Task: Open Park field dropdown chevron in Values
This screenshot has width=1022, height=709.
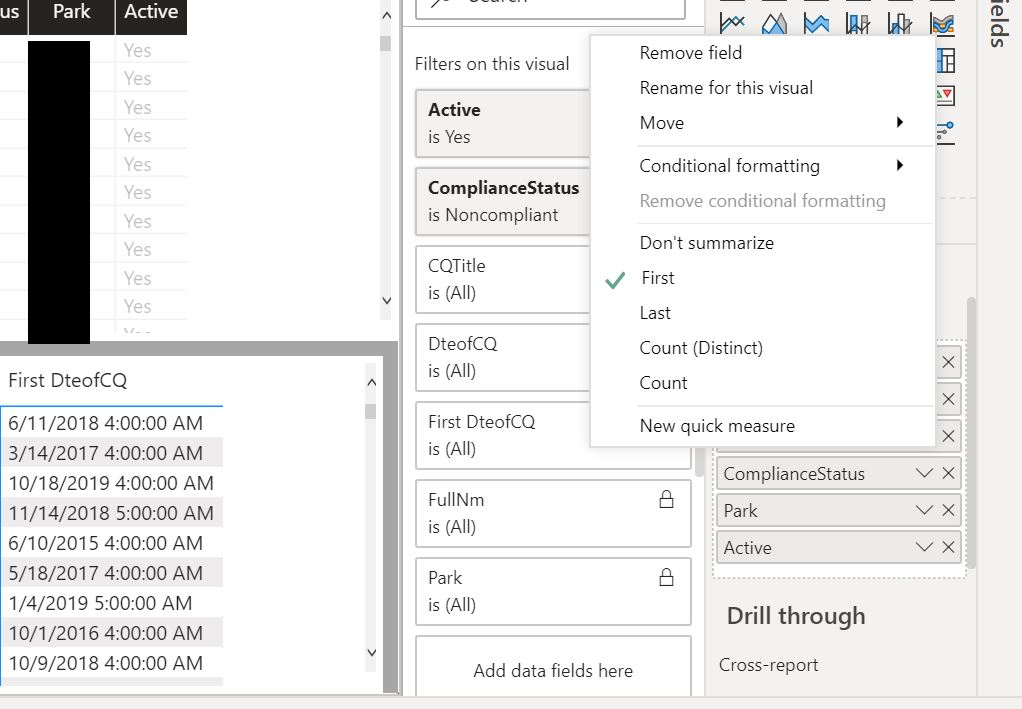Action: (924, 510)
